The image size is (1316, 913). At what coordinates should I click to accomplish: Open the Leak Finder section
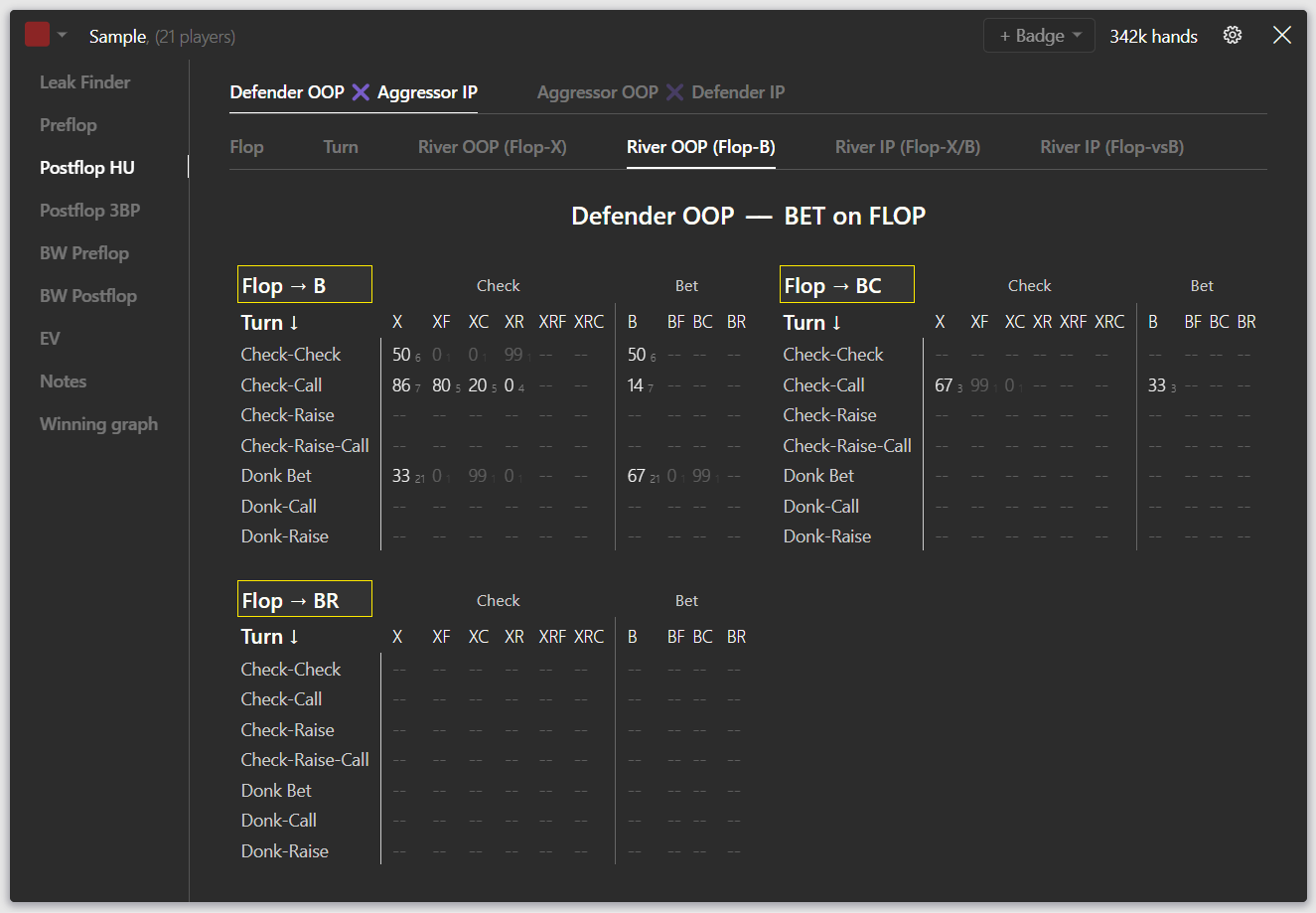point(85,82)
